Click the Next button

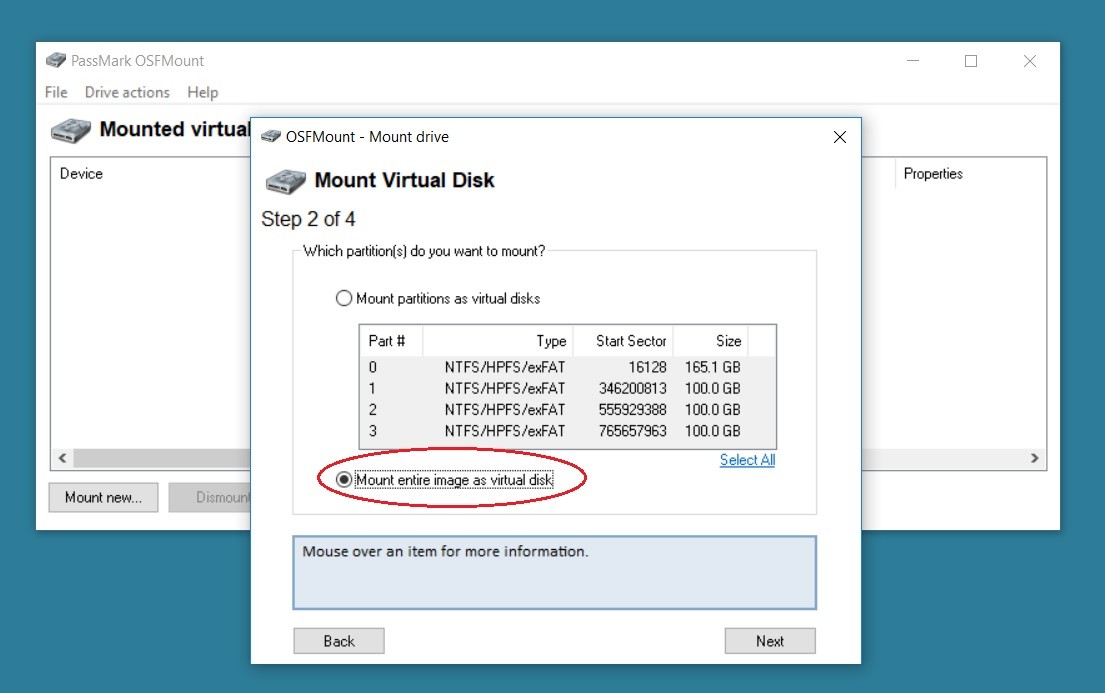pyautogui.click(x=770, y=641)
